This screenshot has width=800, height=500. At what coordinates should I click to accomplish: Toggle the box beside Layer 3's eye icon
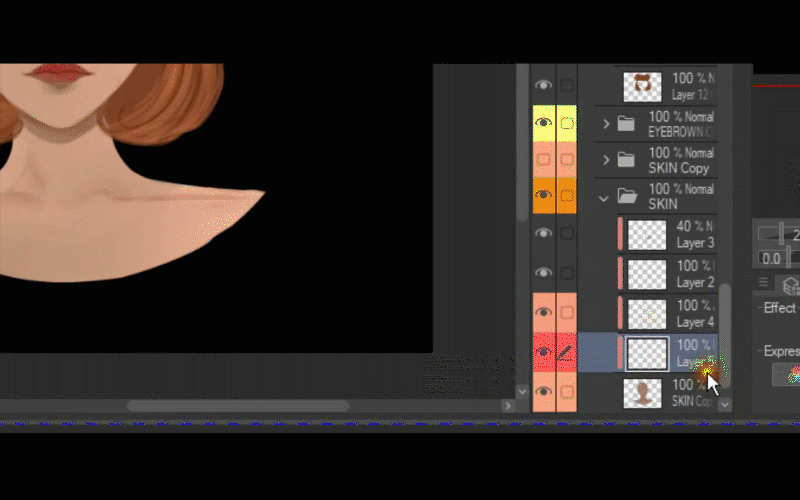566,233
